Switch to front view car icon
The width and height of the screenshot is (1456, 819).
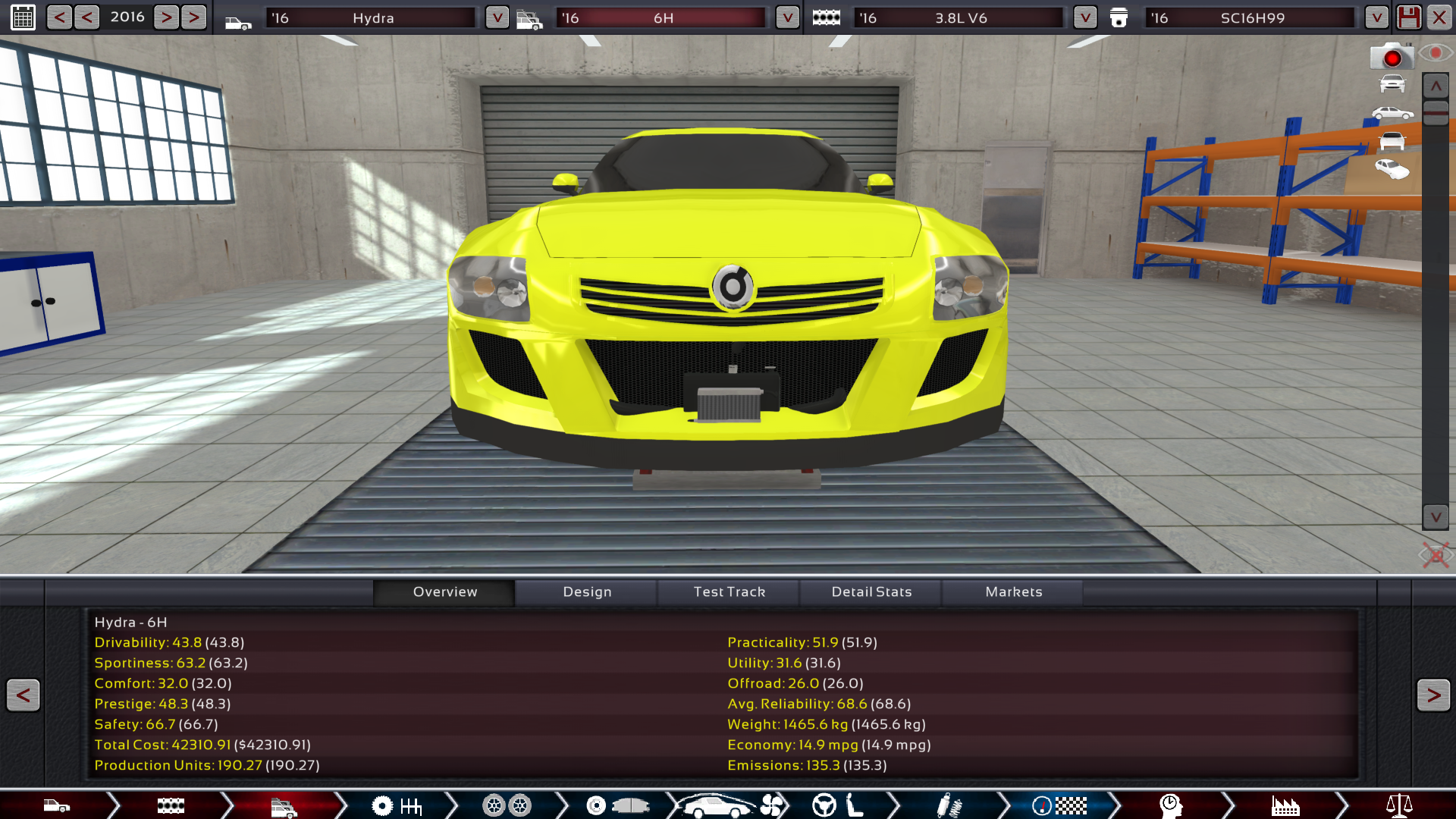1392,83
